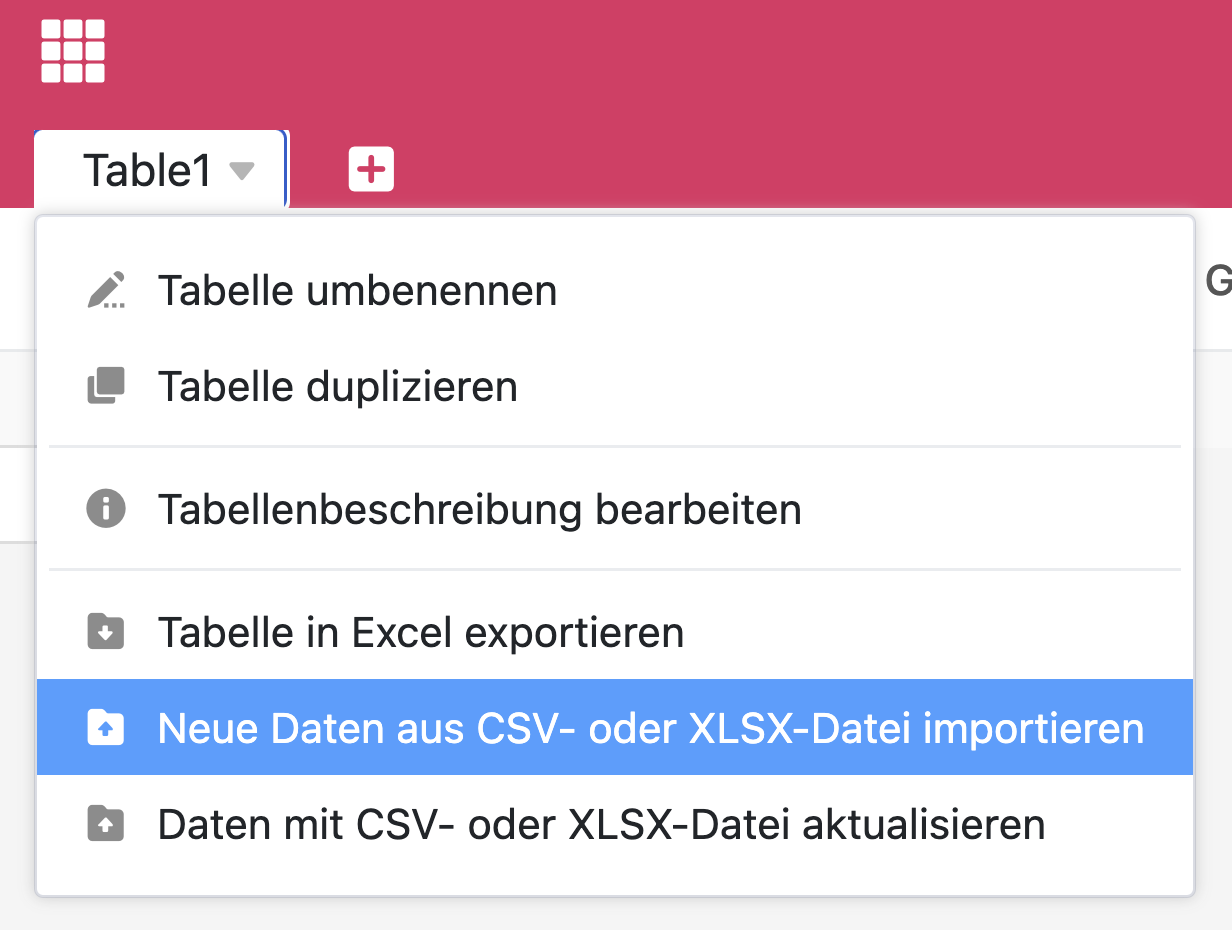
Task: Select the Table1 tab label
Action: pyautogui.click(x=148, y=171)
